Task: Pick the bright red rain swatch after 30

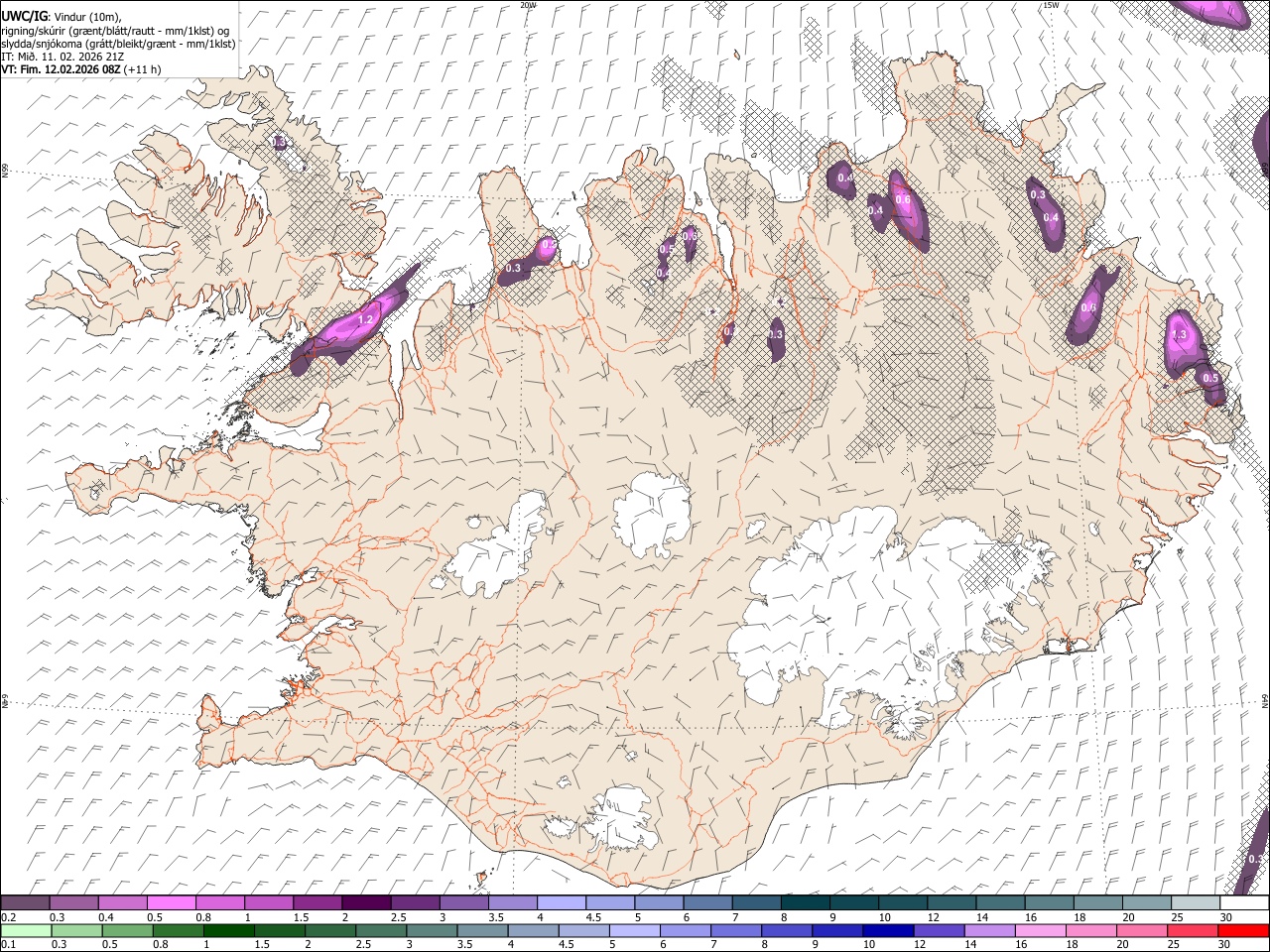Action: (x=1243, y=931)
